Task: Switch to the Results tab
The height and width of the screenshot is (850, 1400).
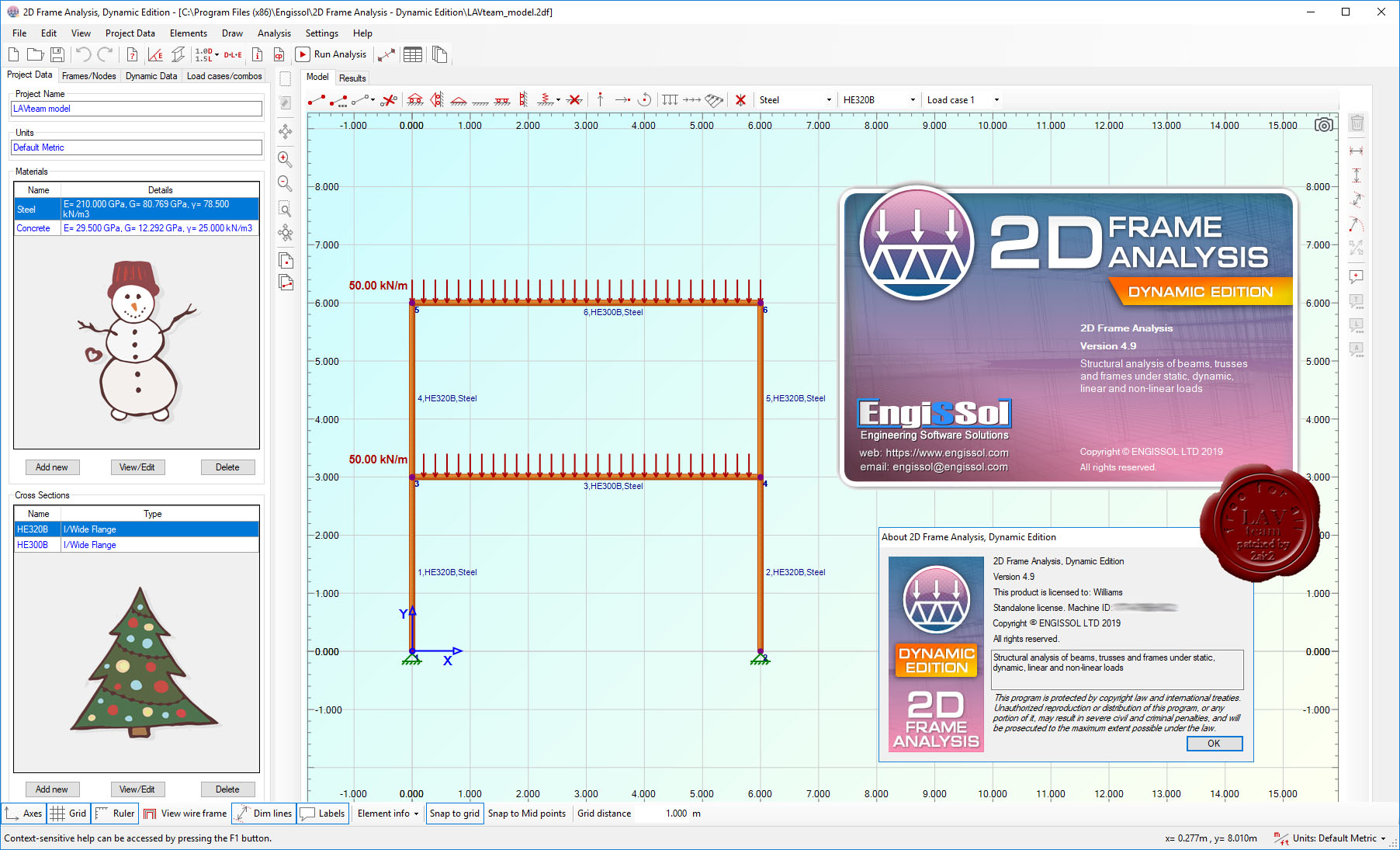Action: [x=352, y=78]
